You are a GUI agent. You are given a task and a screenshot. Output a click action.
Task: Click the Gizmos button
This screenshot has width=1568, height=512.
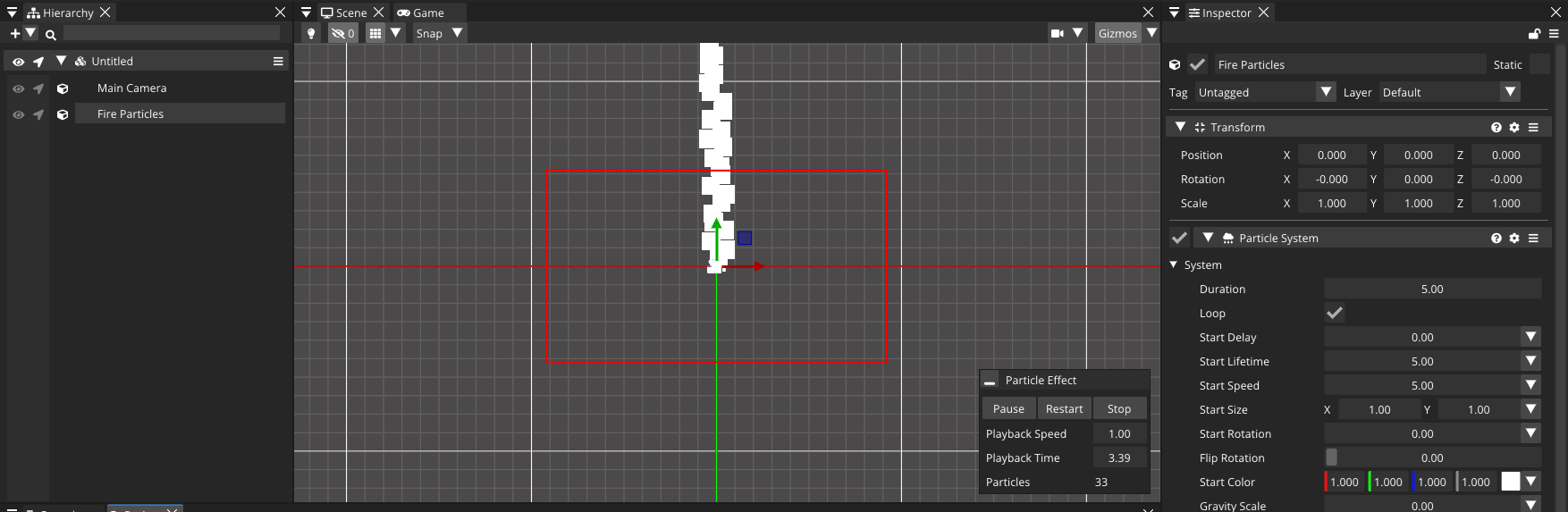(x=1117, y=33)
